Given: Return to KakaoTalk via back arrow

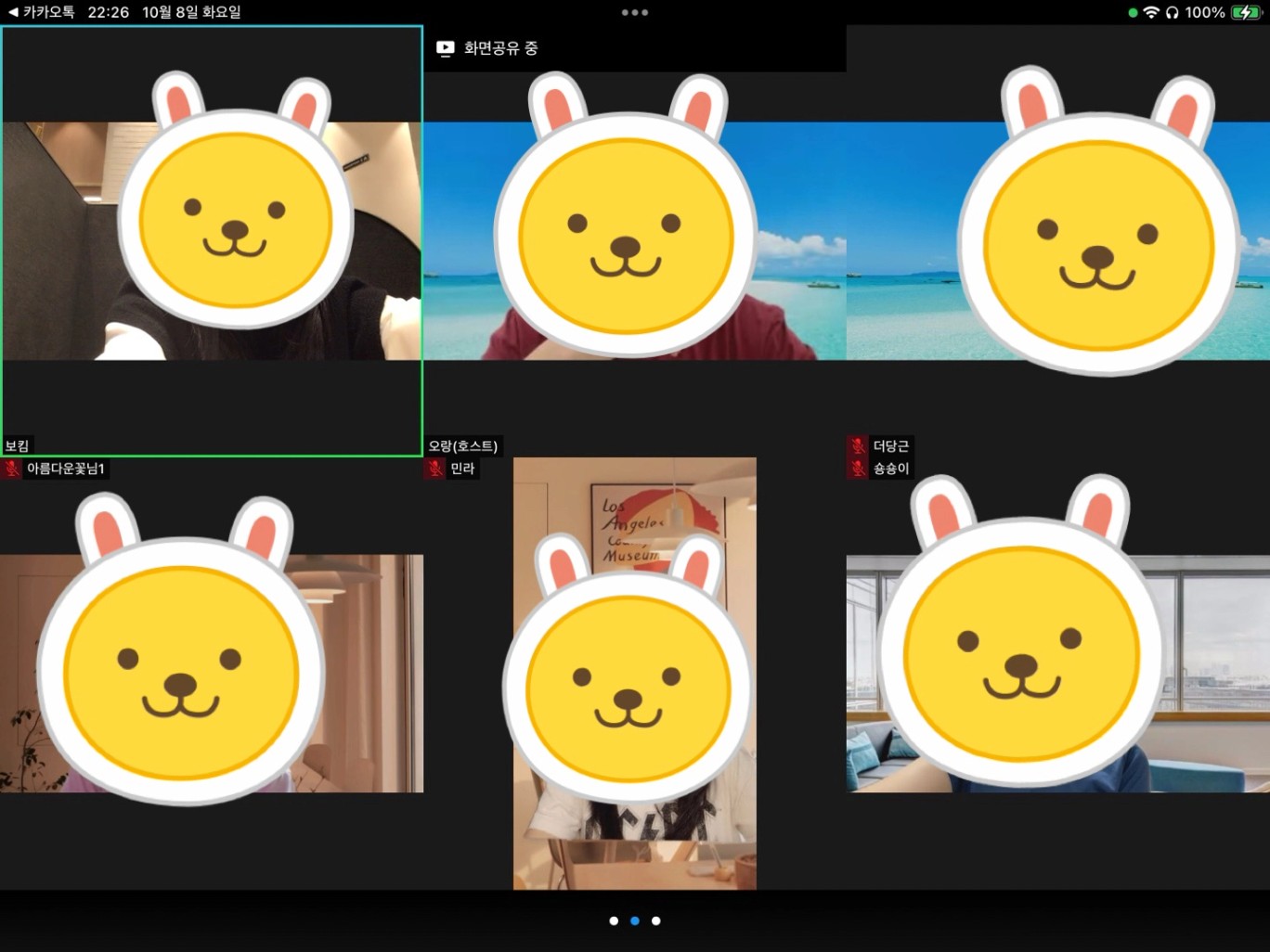Looking at the screenshot, I should point(13,12).
